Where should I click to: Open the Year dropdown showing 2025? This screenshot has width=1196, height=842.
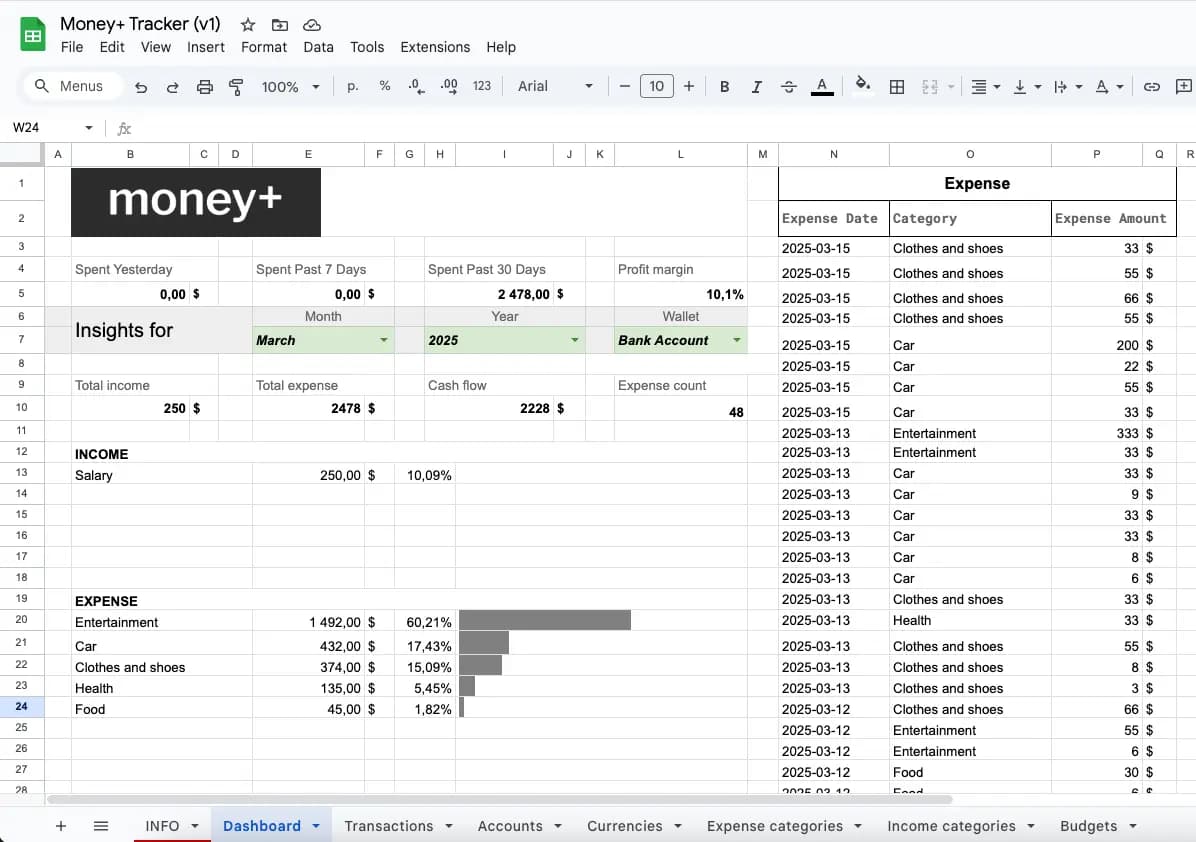click(x=505, y=340)
